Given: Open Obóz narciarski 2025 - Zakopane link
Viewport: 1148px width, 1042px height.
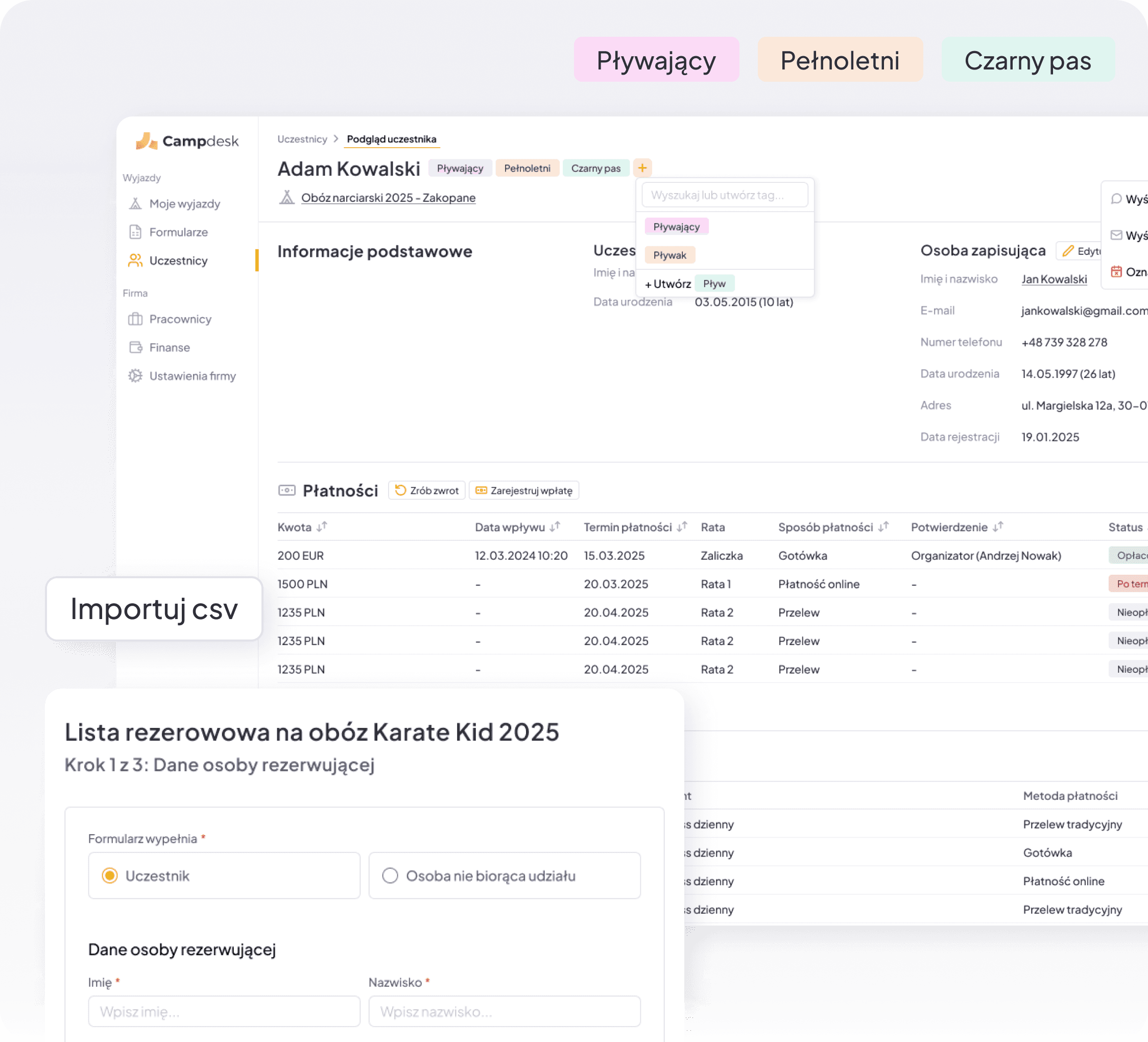Looking at the screenshot, I should [388, 198].
